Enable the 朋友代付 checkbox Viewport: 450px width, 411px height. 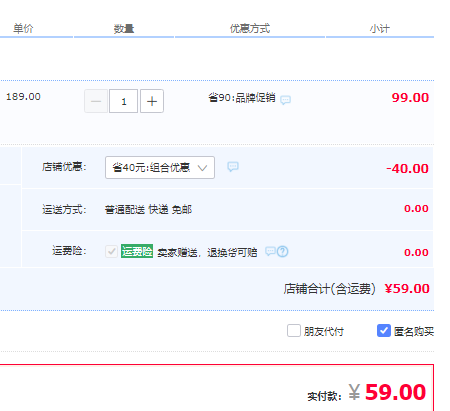[294, 331]
